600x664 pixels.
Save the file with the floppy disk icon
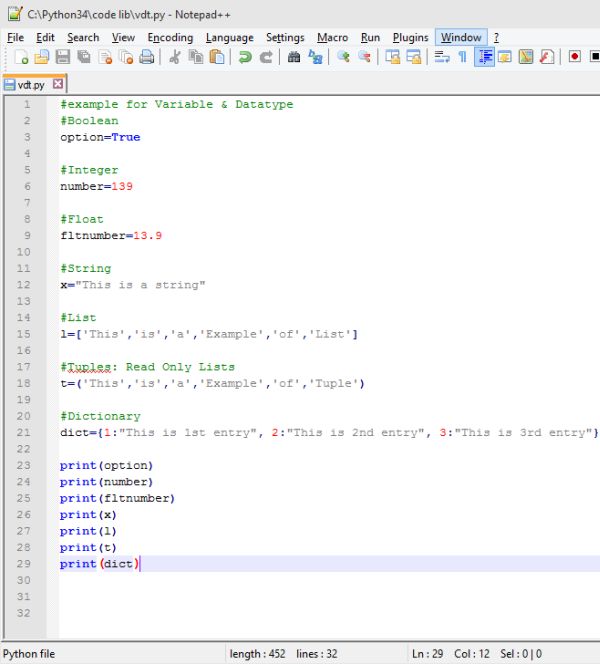point(63,56)
